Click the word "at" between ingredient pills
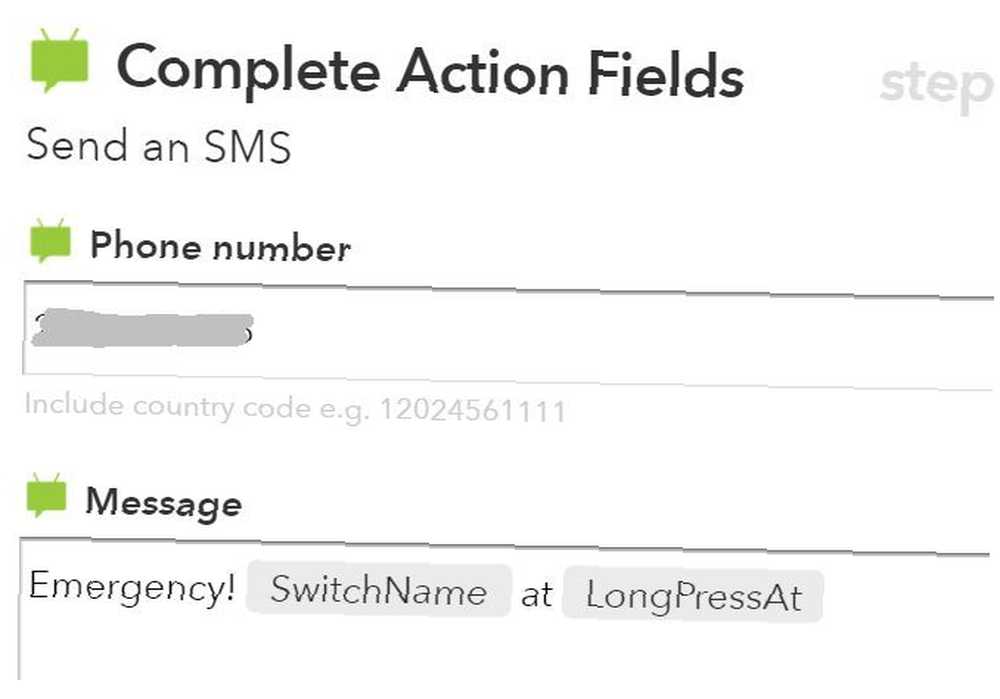 (536, 594)
